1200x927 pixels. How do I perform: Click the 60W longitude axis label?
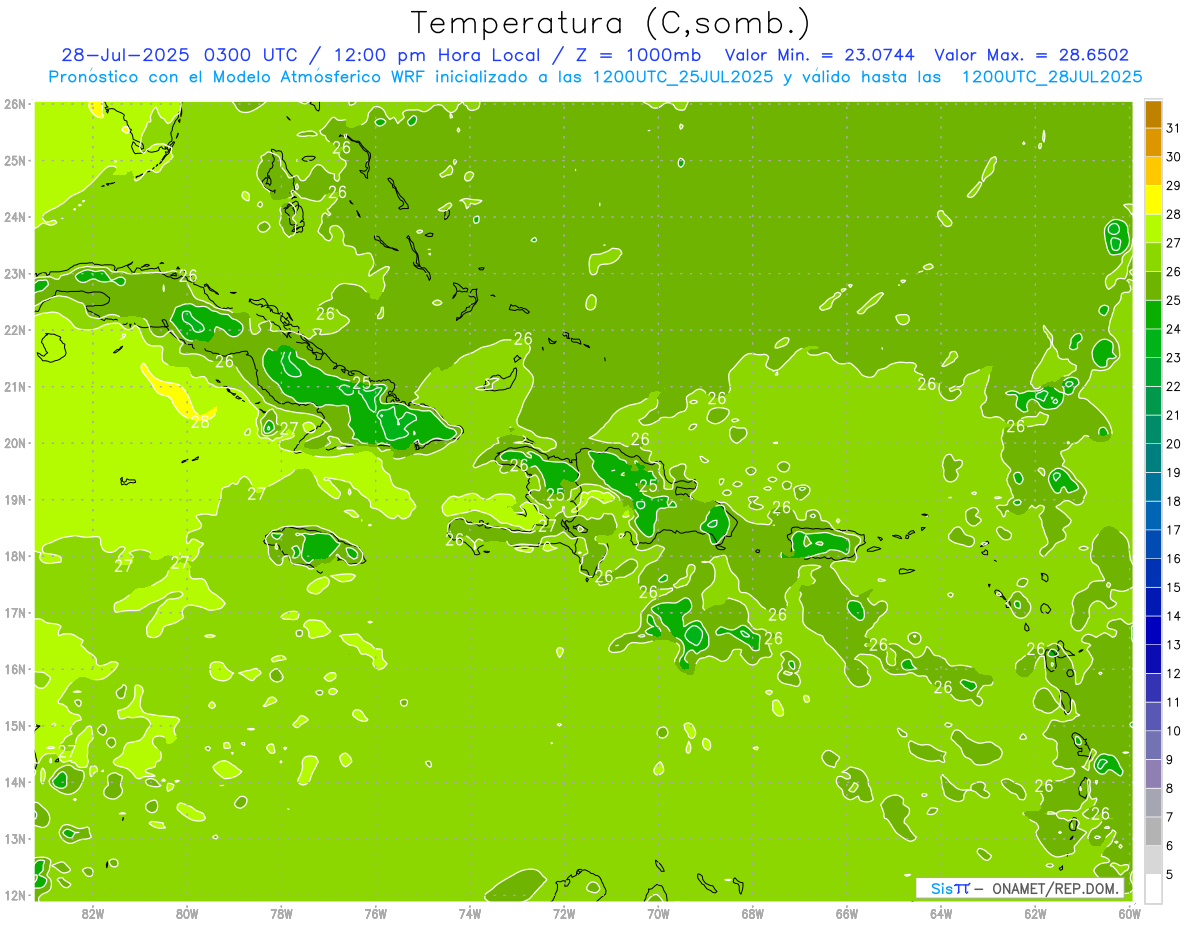(1130, 913)
